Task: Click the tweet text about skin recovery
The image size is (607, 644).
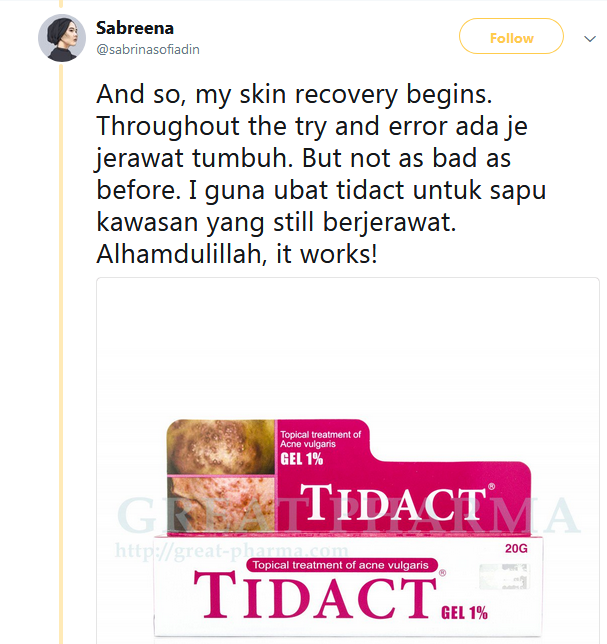Action: 321,174
